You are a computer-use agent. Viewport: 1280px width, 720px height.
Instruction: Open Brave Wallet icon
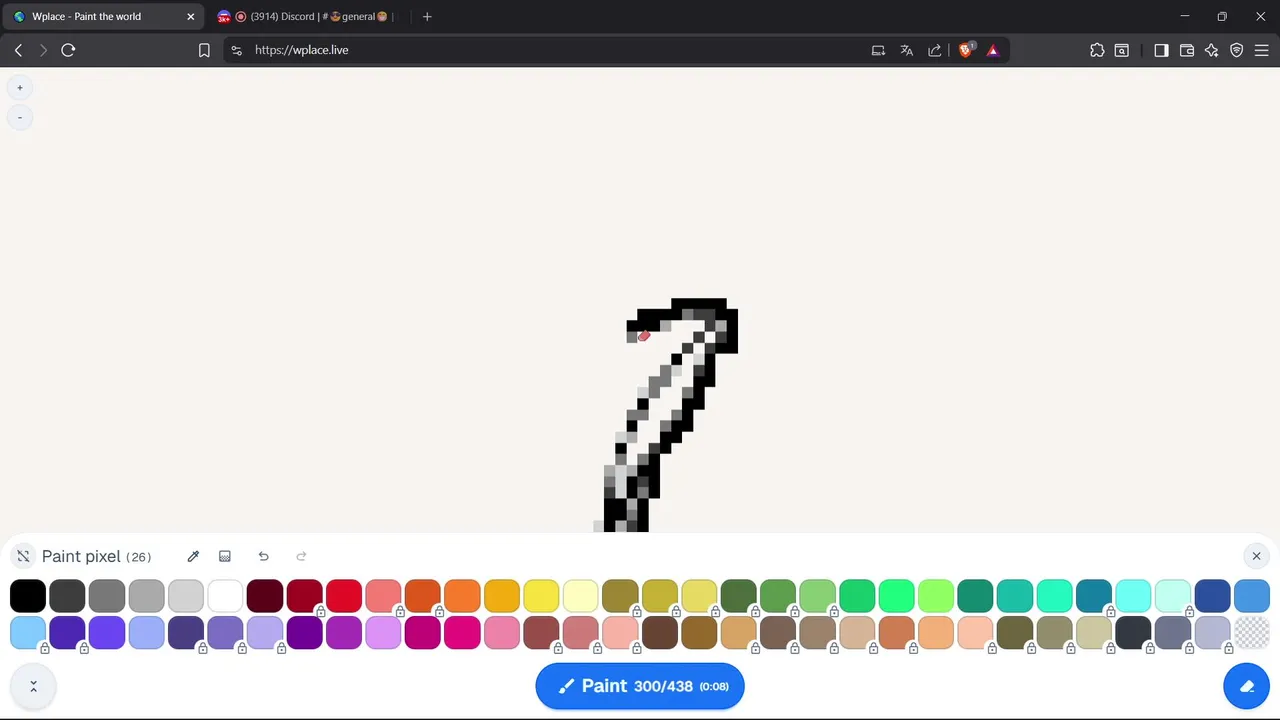pos(1187,50)
